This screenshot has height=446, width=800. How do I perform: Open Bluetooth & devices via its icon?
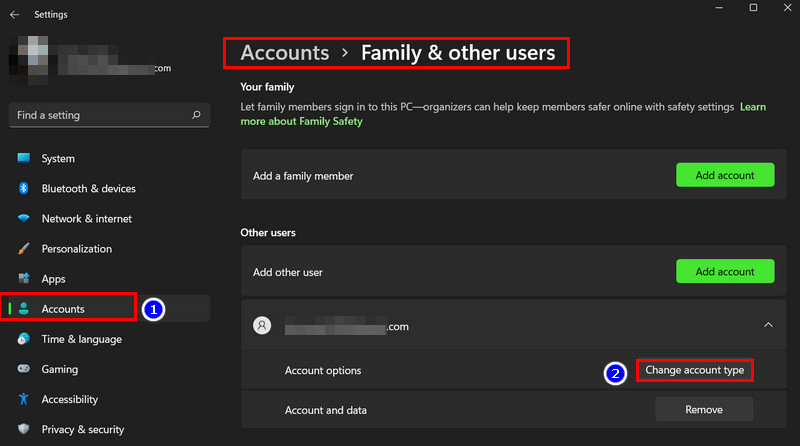point(23,189)
